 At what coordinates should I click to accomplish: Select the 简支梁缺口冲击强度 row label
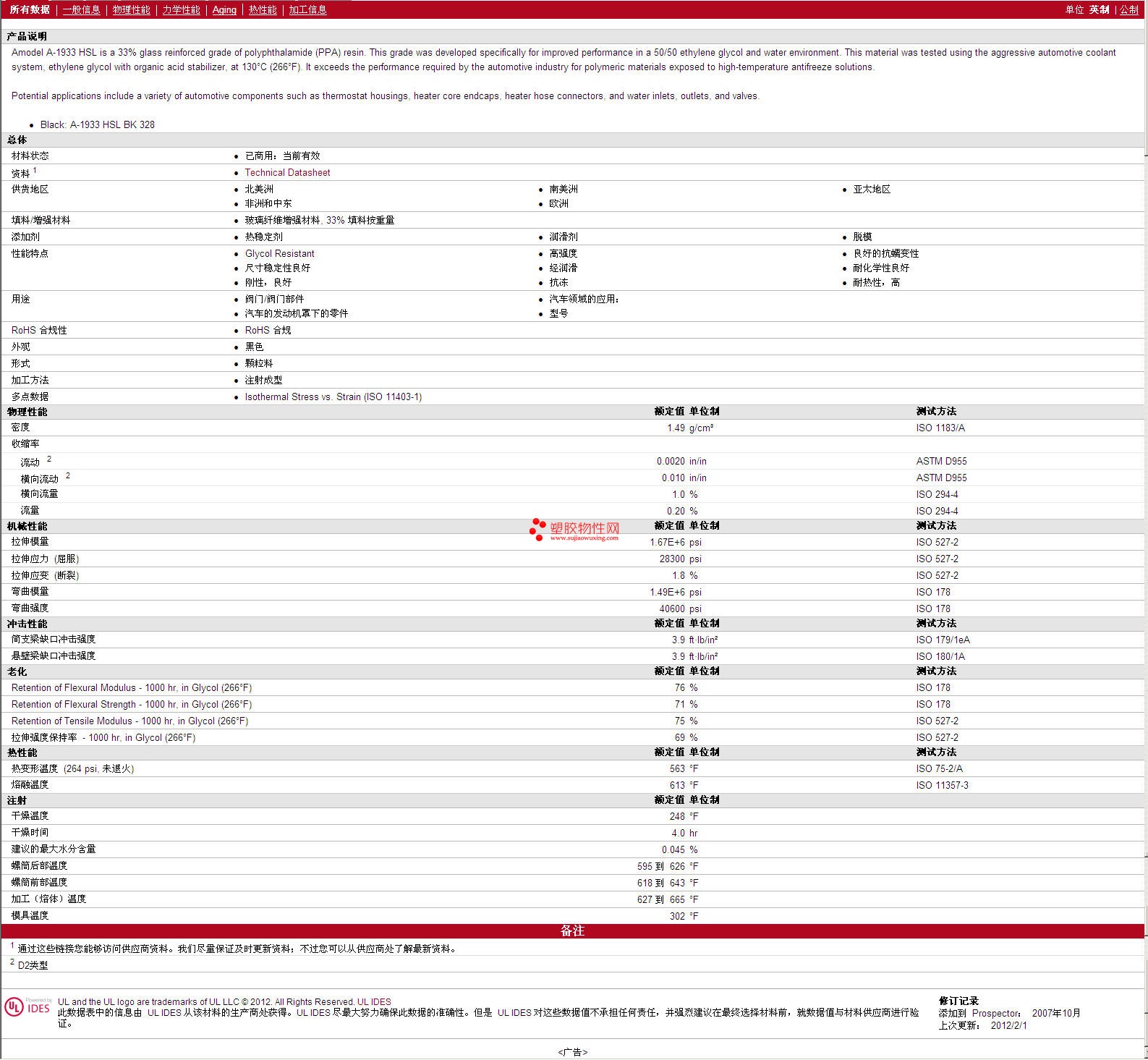[x=53, y=639]
